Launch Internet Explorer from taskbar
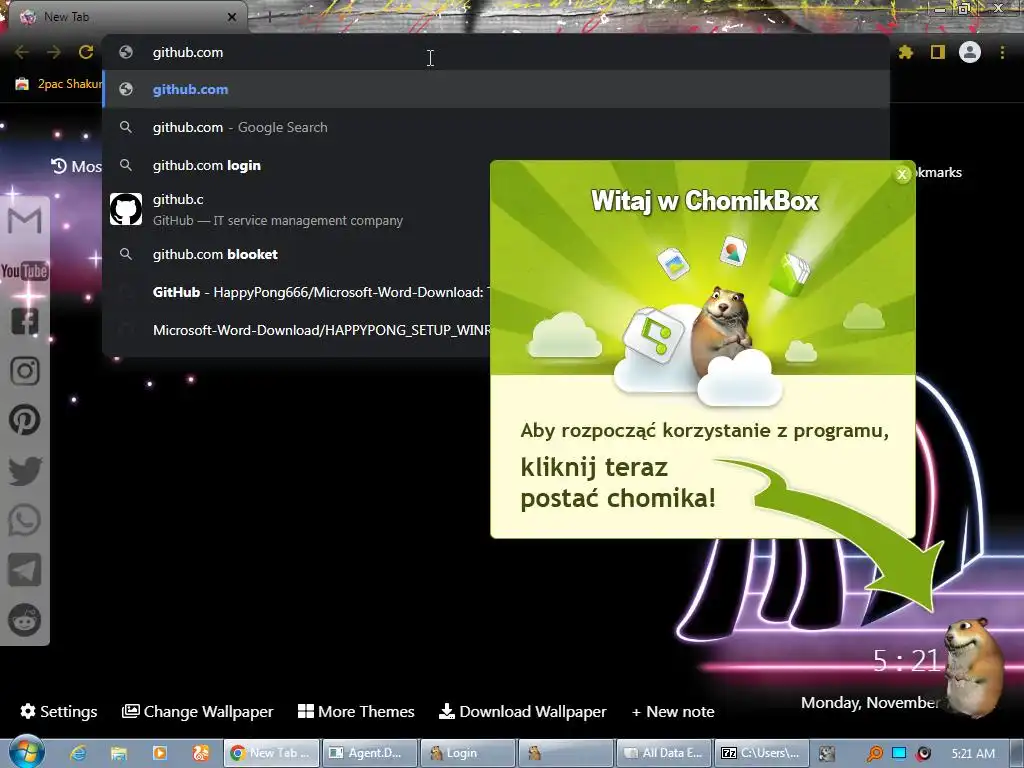The height and width of the screenshot is (768, 1024). [x=78, y=753]
